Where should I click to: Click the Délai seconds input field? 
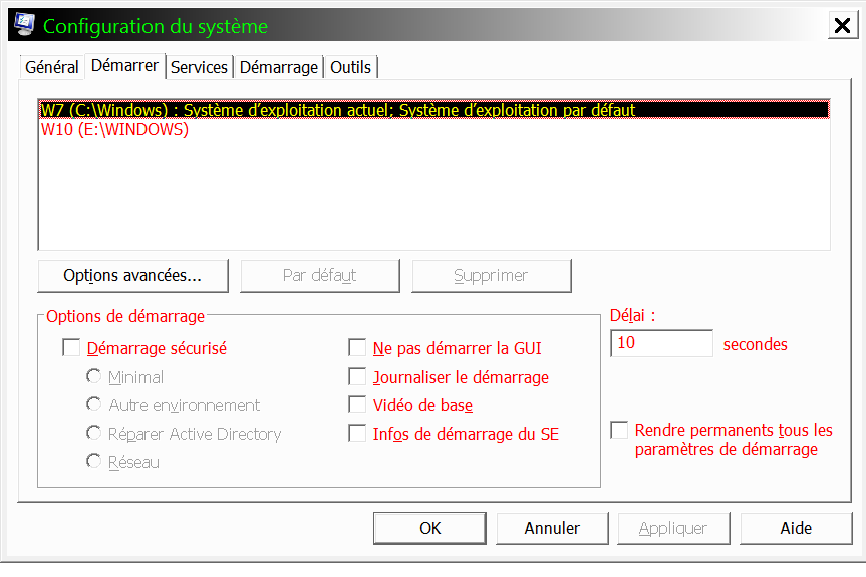click(661, 343)
